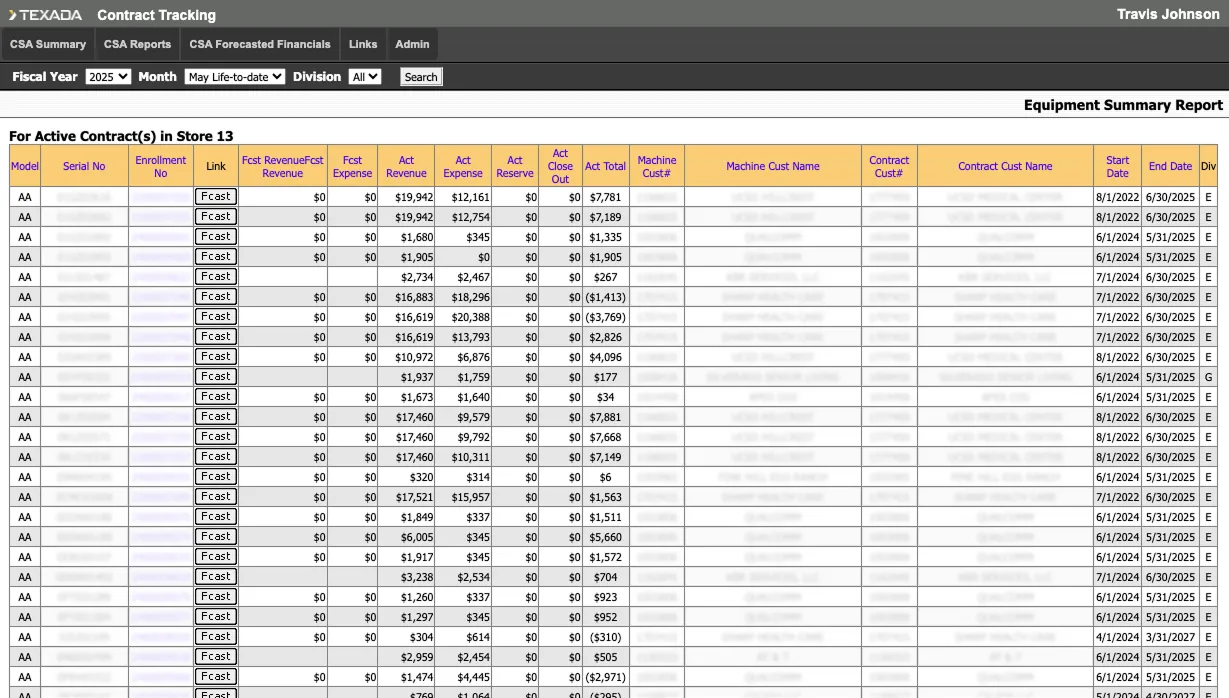Switch to the CSA Summary tab

pyautogui.click(x=48, y=44)
